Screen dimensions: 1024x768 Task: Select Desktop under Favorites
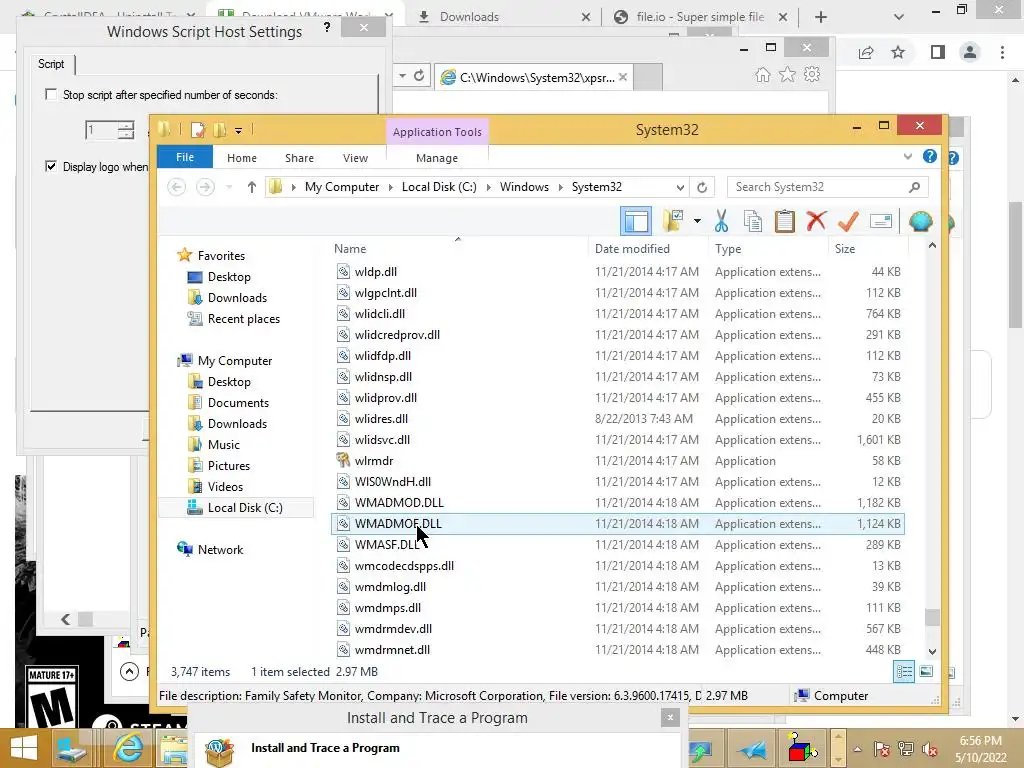pyautogui.click(x=229, y=277)
